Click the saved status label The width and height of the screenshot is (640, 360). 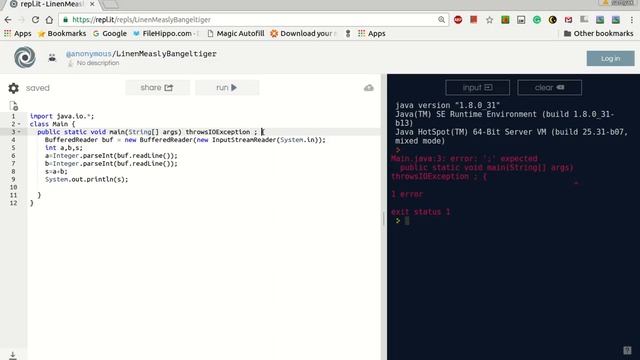click(38, 88)
